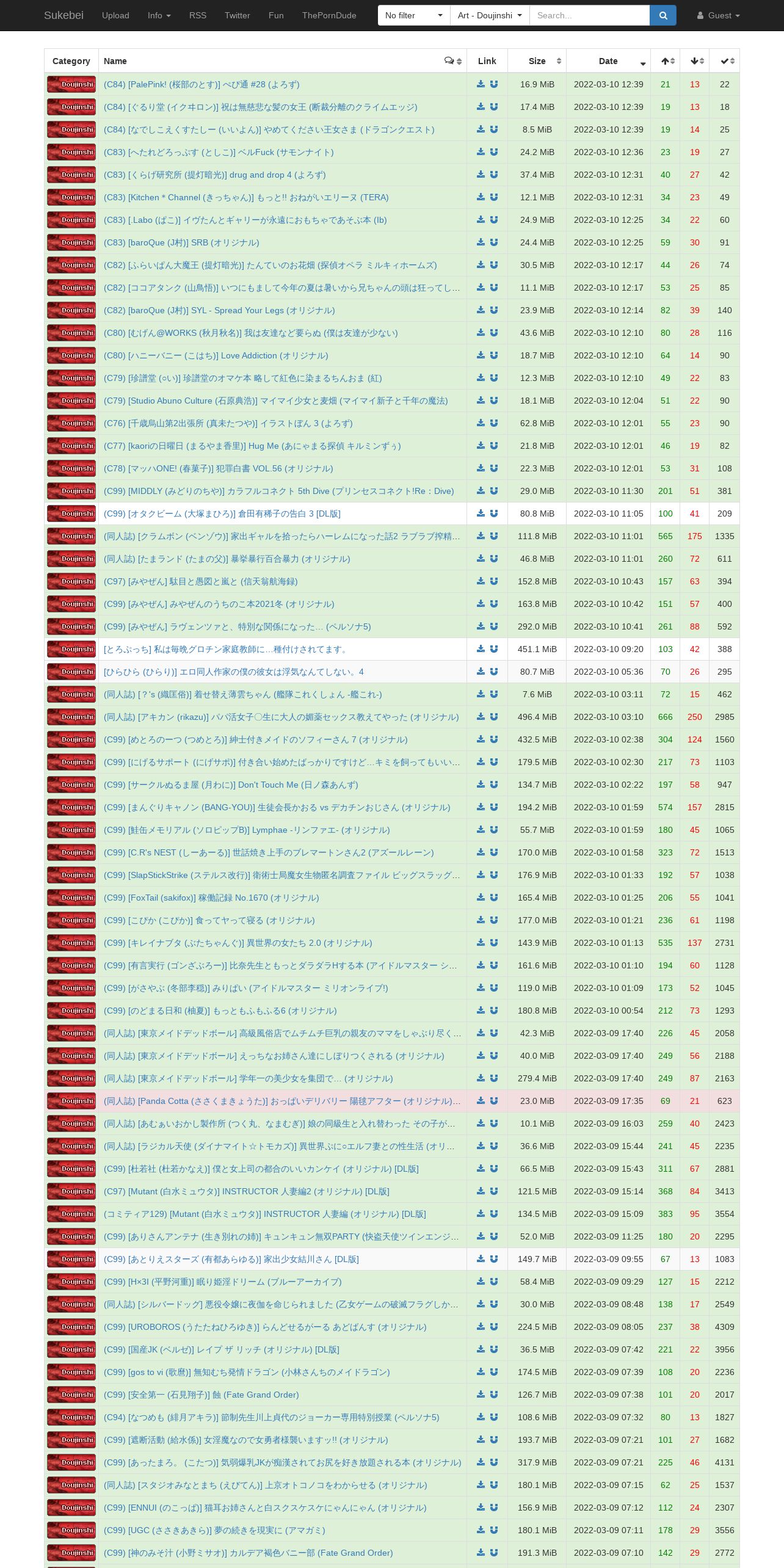Click the completed count '2985'
784x1568 pixels.
[x=725, y=717]
